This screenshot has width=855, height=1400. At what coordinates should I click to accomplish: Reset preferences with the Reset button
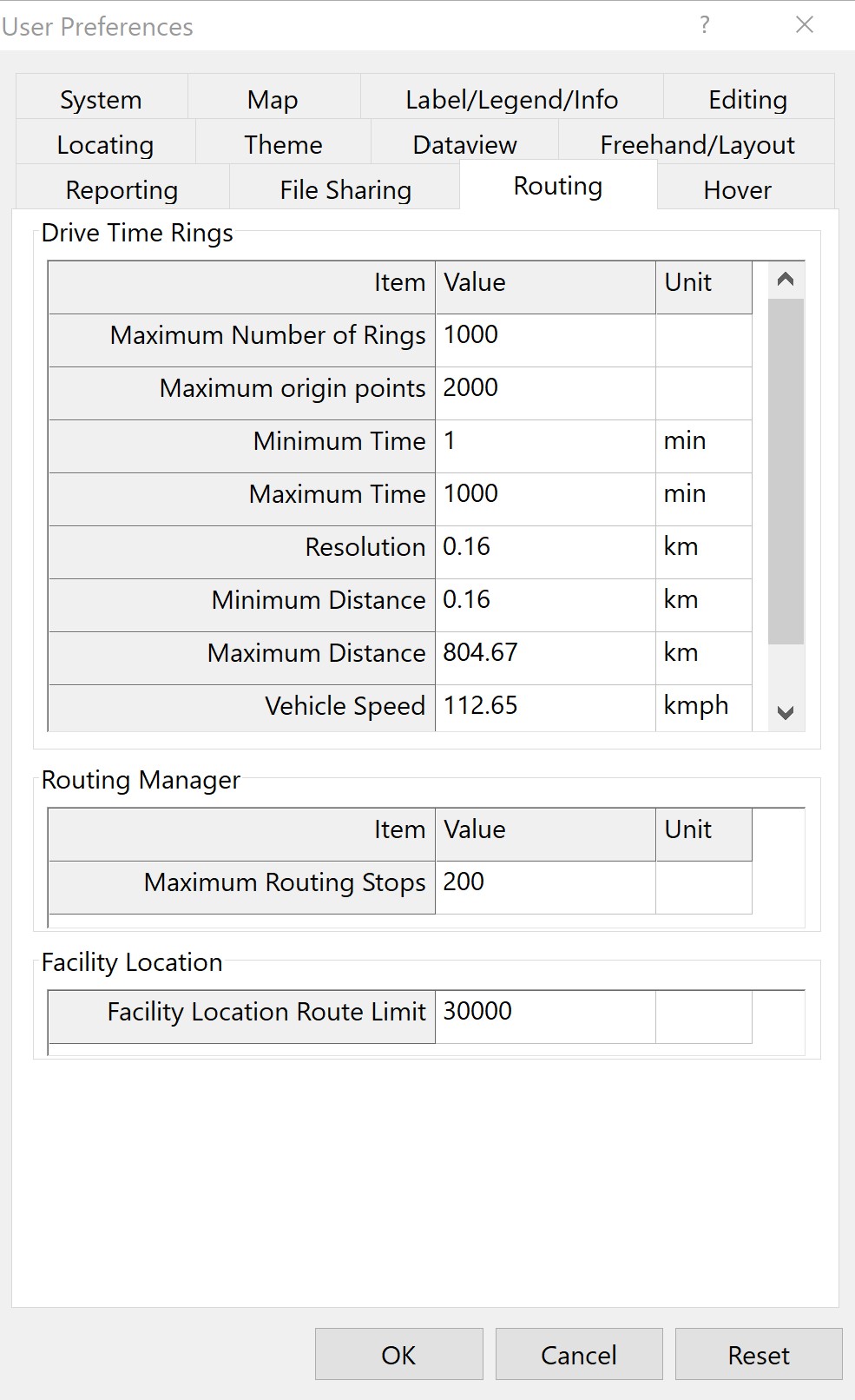758,1355
